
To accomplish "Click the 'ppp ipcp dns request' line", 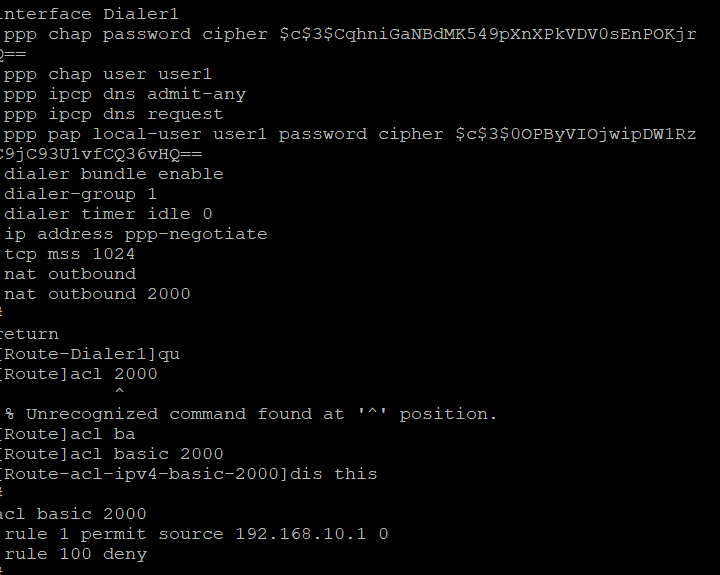I will [114, 114].
